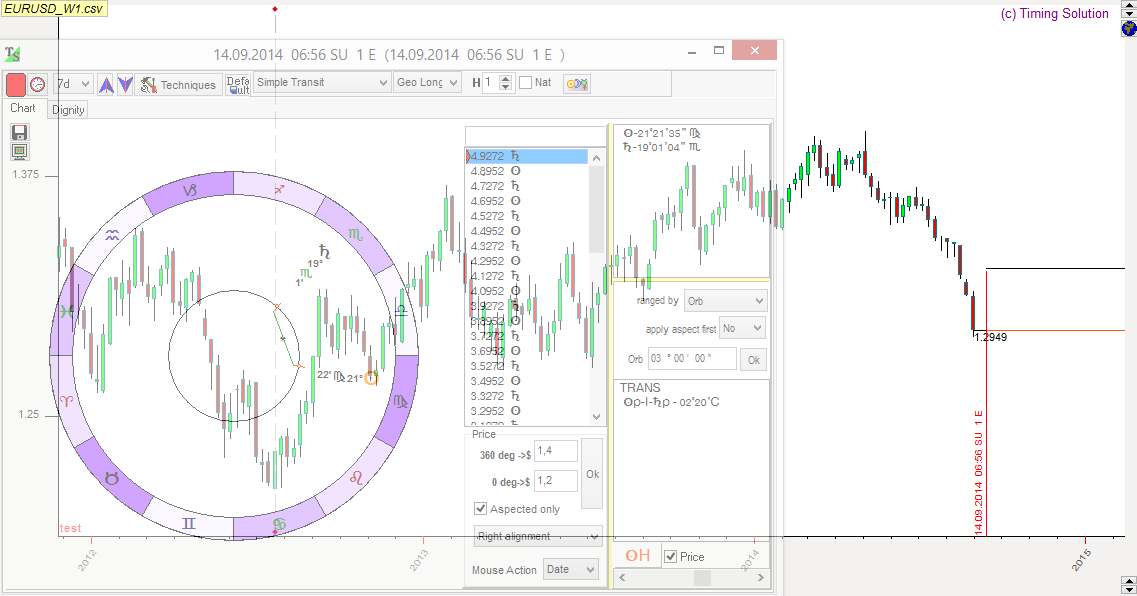Image resolution: width=1137 pixels, height=596 pixels.
Task: Open the Techniques button
Action: click(178, 85)
